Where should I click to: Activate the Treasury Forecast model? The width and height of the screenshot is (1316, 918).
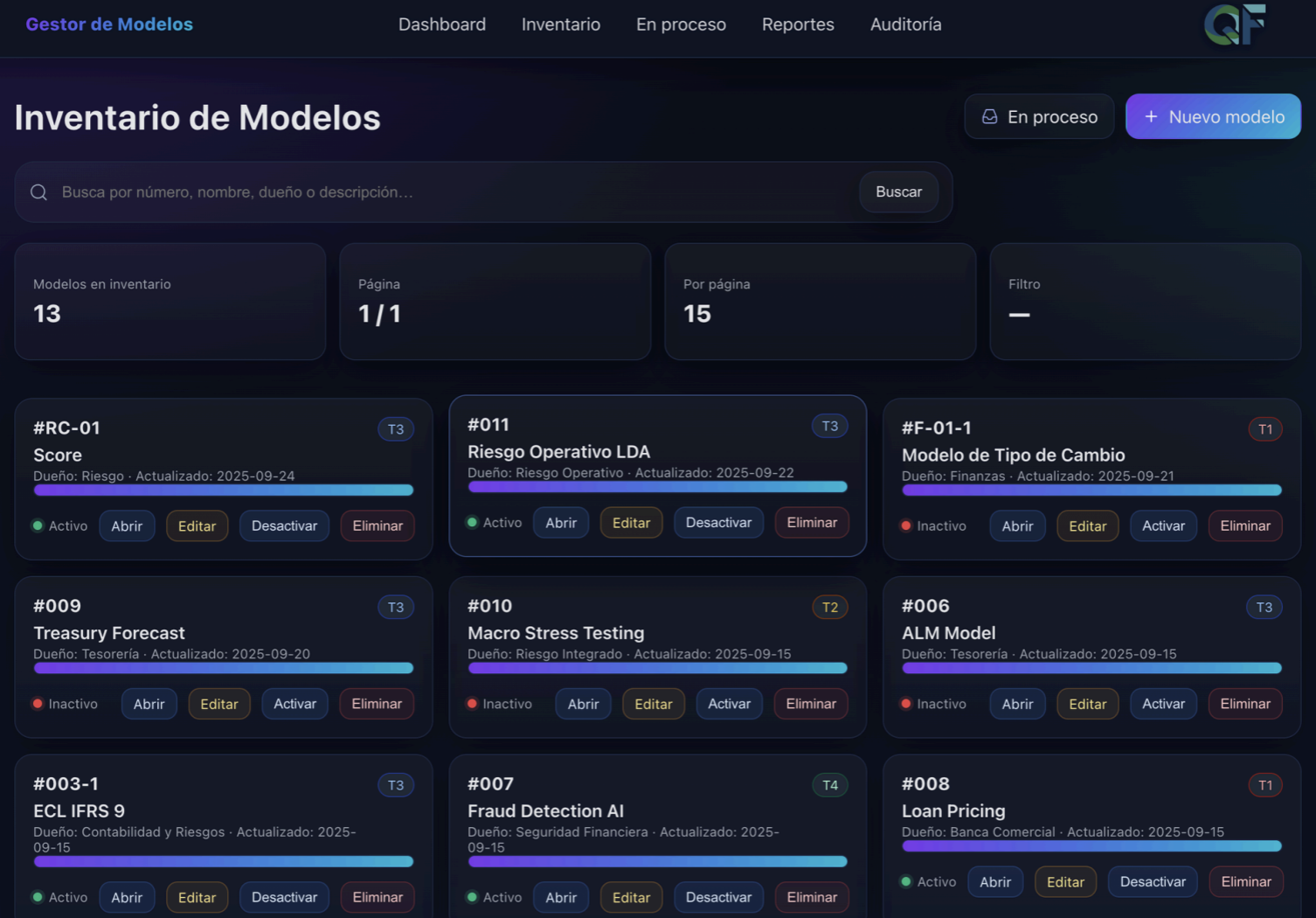[294, 704]
